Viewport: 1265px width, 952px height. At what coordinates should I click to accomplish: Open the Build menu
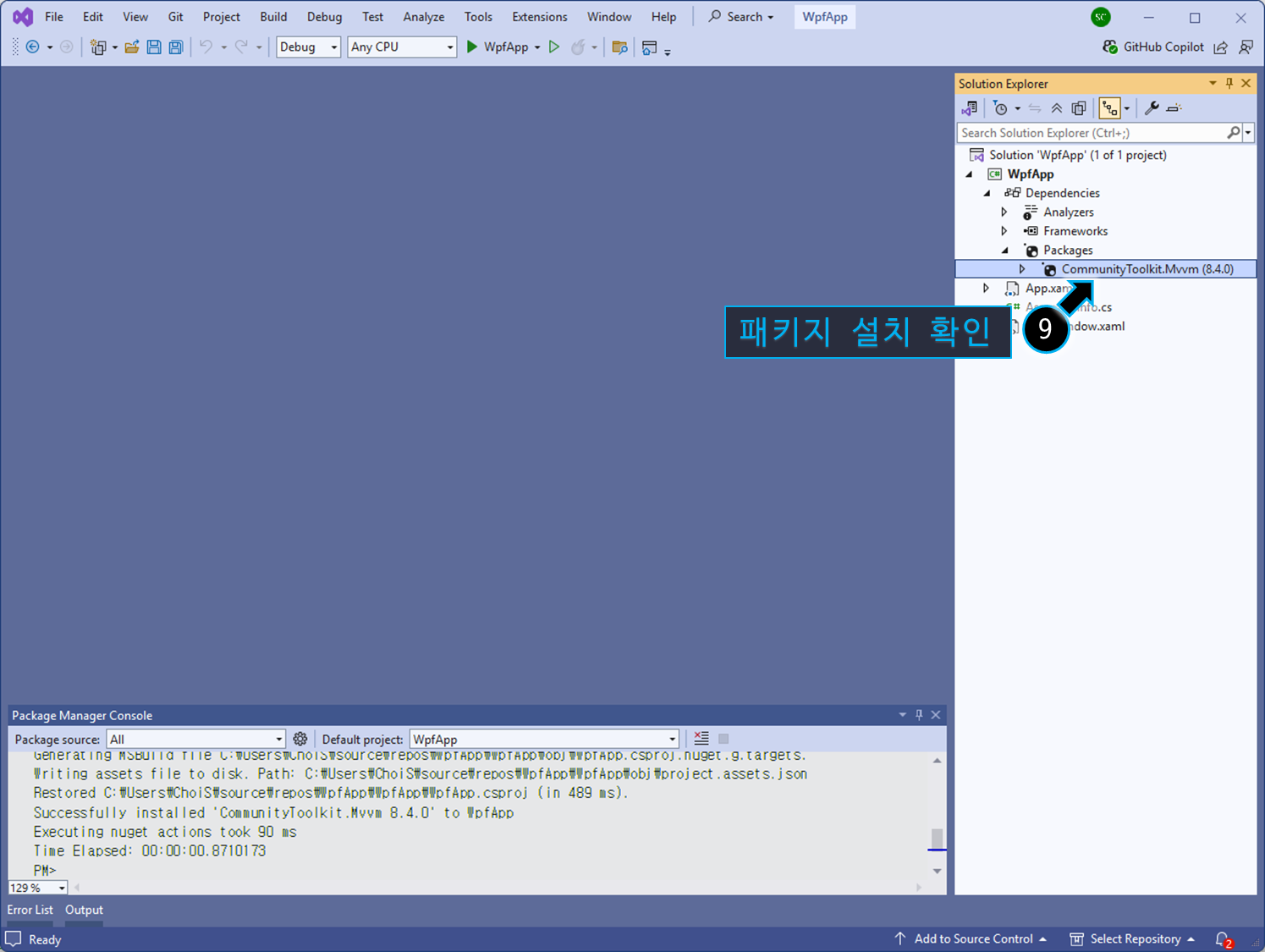click(x=273, y=17)
